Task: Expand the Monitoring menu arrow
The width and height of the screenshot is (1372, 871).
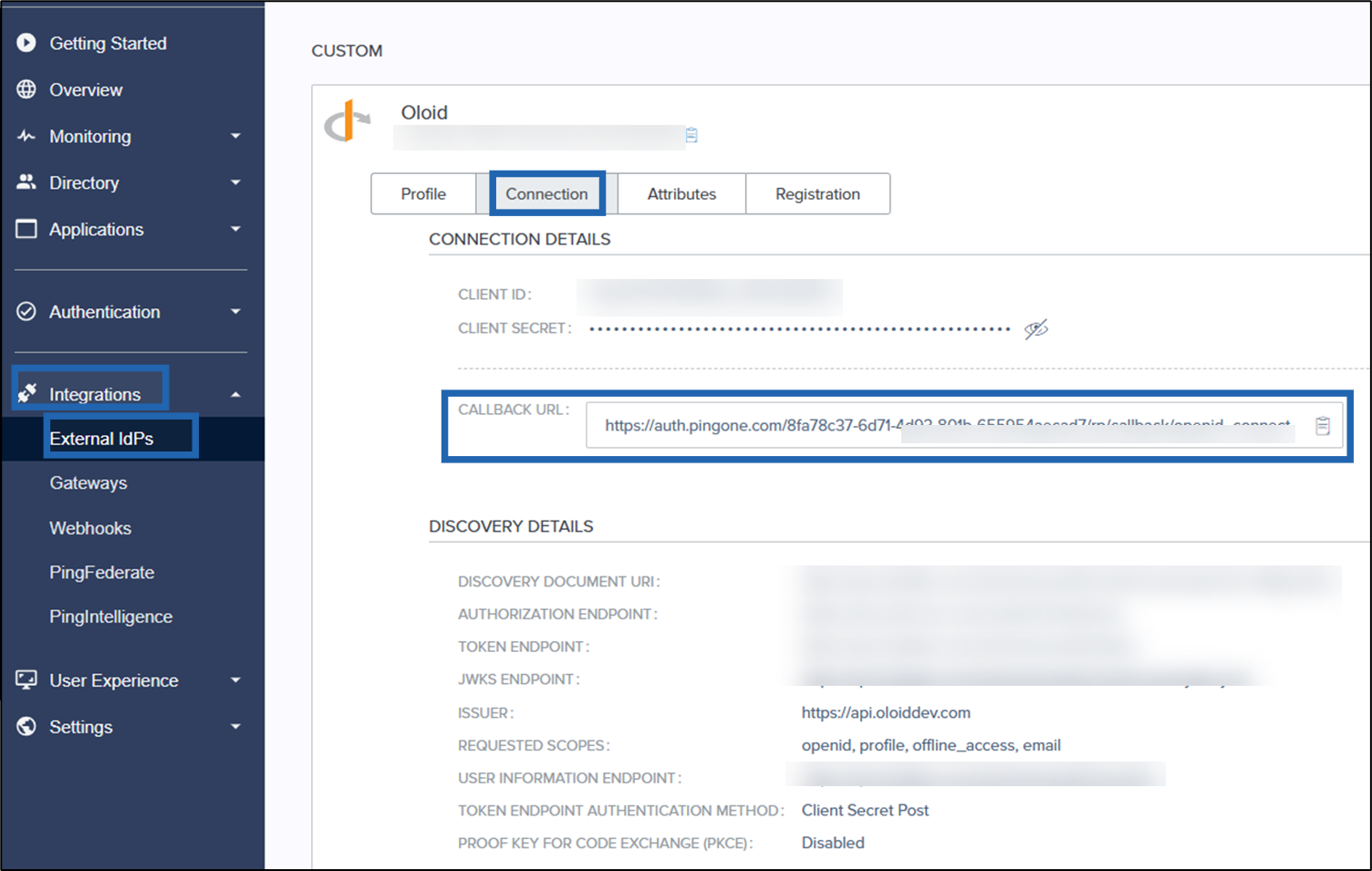Action: click(235, 136)
